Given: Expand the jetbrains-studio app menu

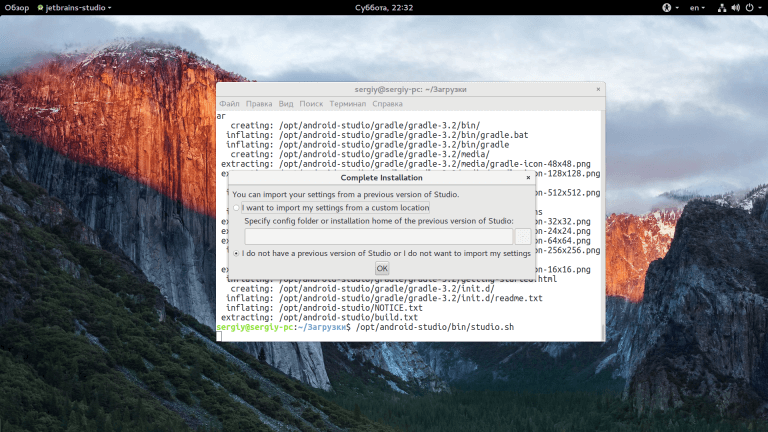Looking at the screenshot, I should coord(74,8).
